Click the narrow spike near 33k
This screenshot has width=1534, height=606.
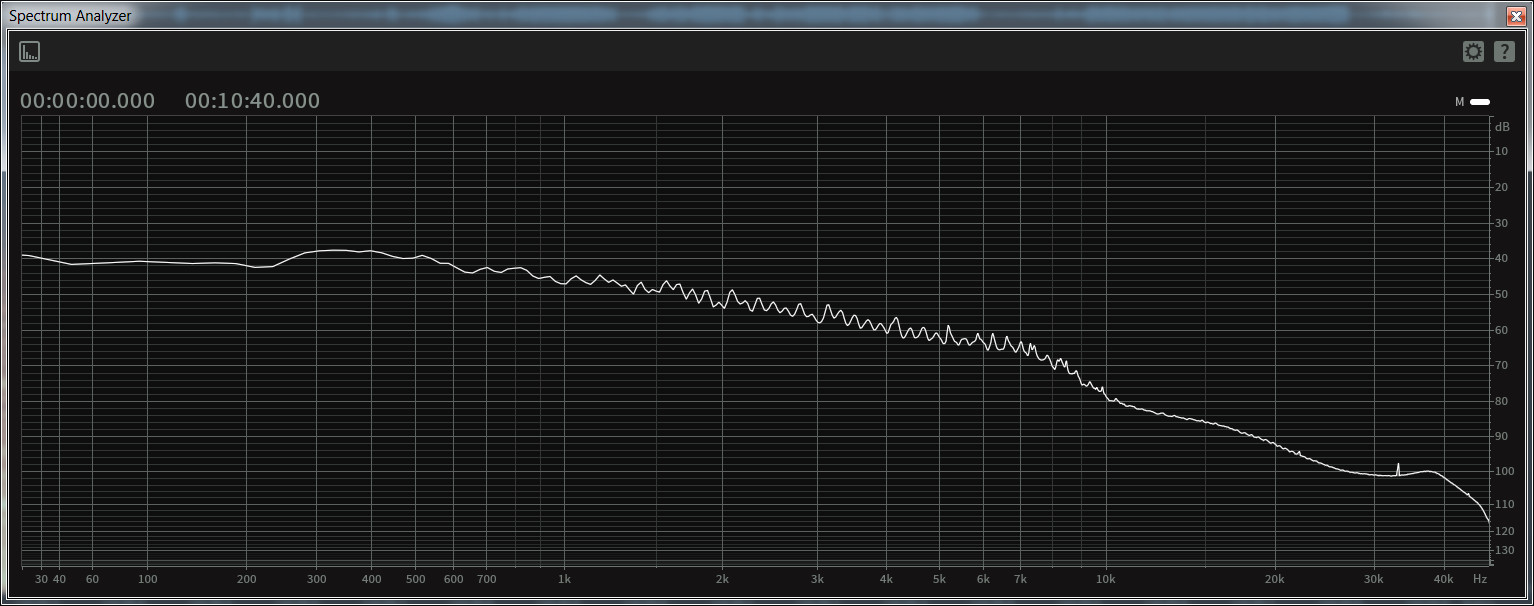point(1398,468)
